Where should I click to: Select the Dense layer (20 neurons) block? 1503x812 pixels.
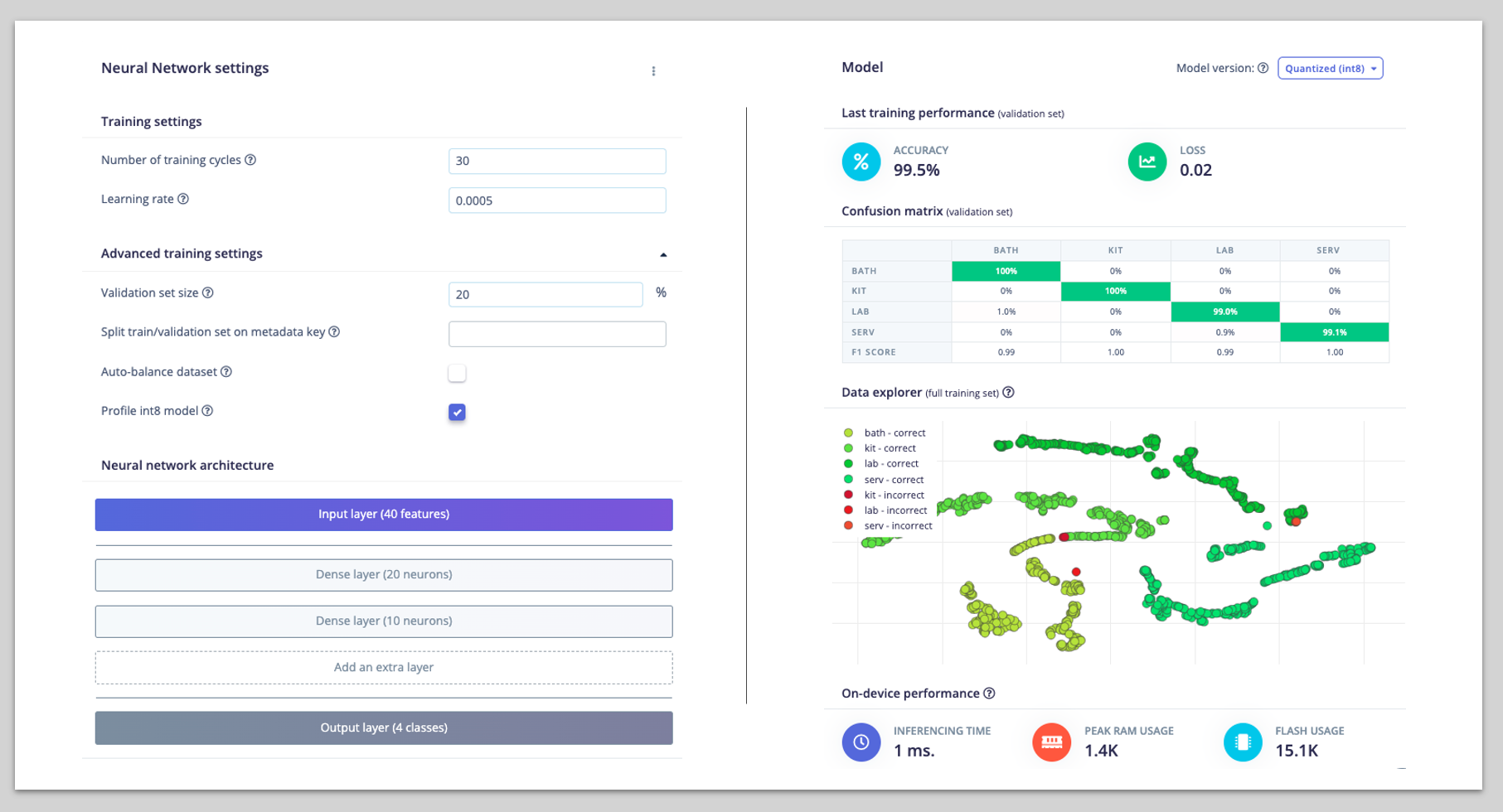384,575
